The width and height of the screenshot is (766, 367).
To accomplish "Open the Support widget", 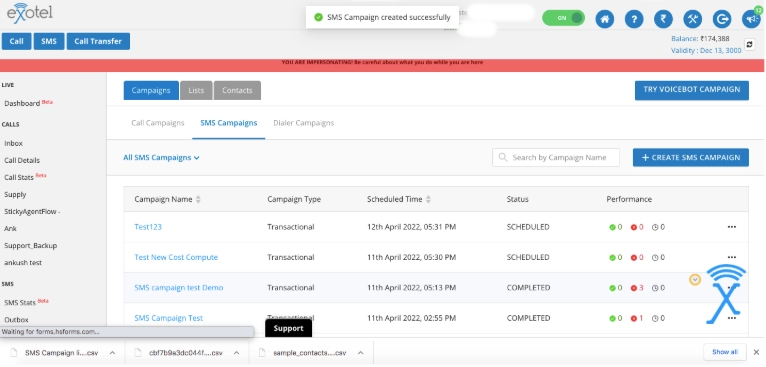I will pos(288,328).
